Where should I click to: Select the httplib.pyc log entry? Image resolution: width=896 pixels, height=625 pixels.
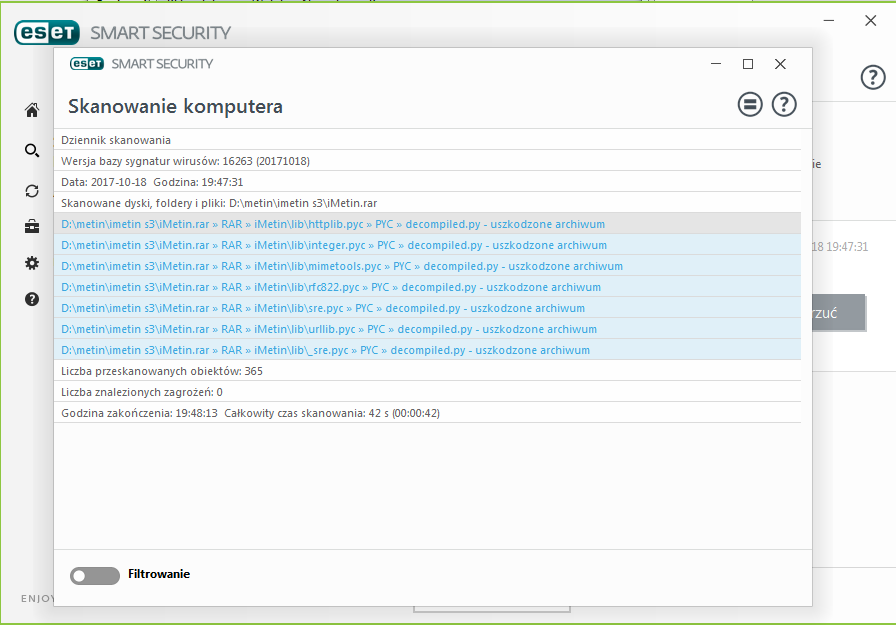(x=427, y=224)
